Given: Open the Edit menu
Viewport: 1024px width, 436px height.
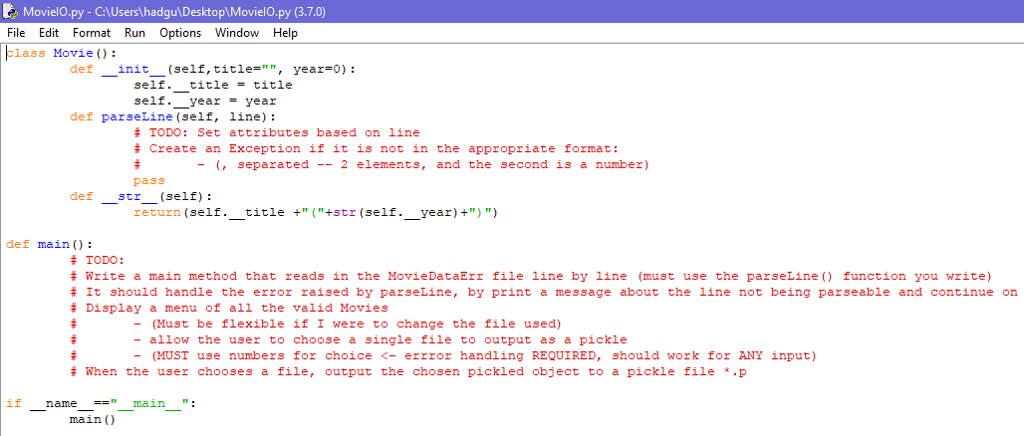Looking at the screenshot, I should pos(48,33).
